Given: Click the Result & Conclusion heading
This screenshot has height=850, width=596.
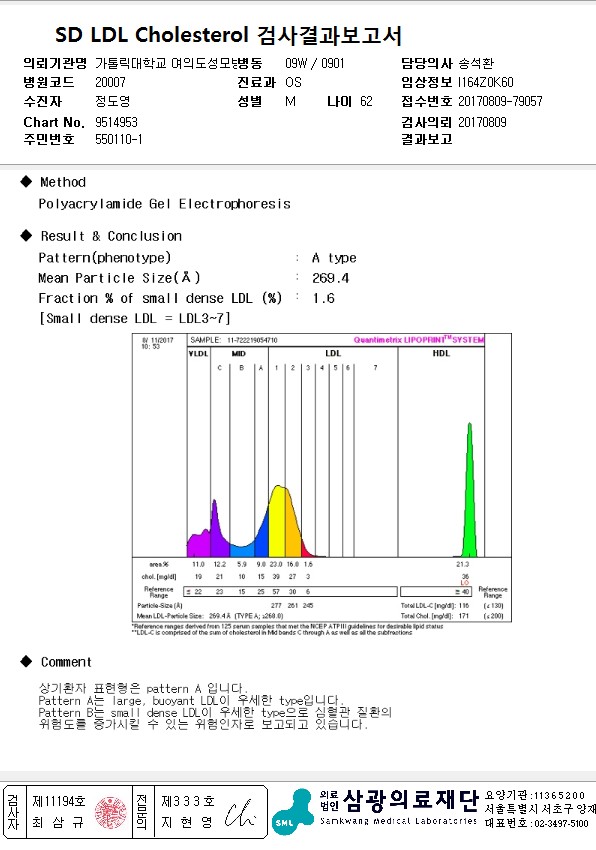Looking at the screenshot, I should point(111,236).
